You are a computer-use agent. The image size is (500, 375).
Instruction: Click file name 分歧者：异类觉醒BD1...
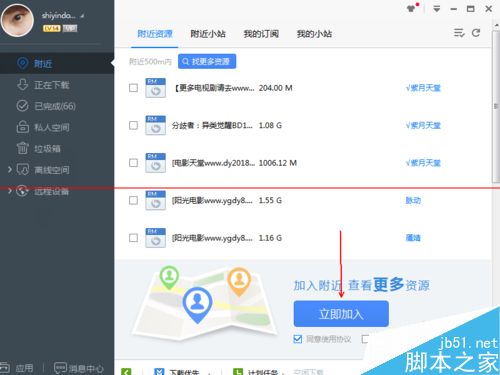click(212, 125)
